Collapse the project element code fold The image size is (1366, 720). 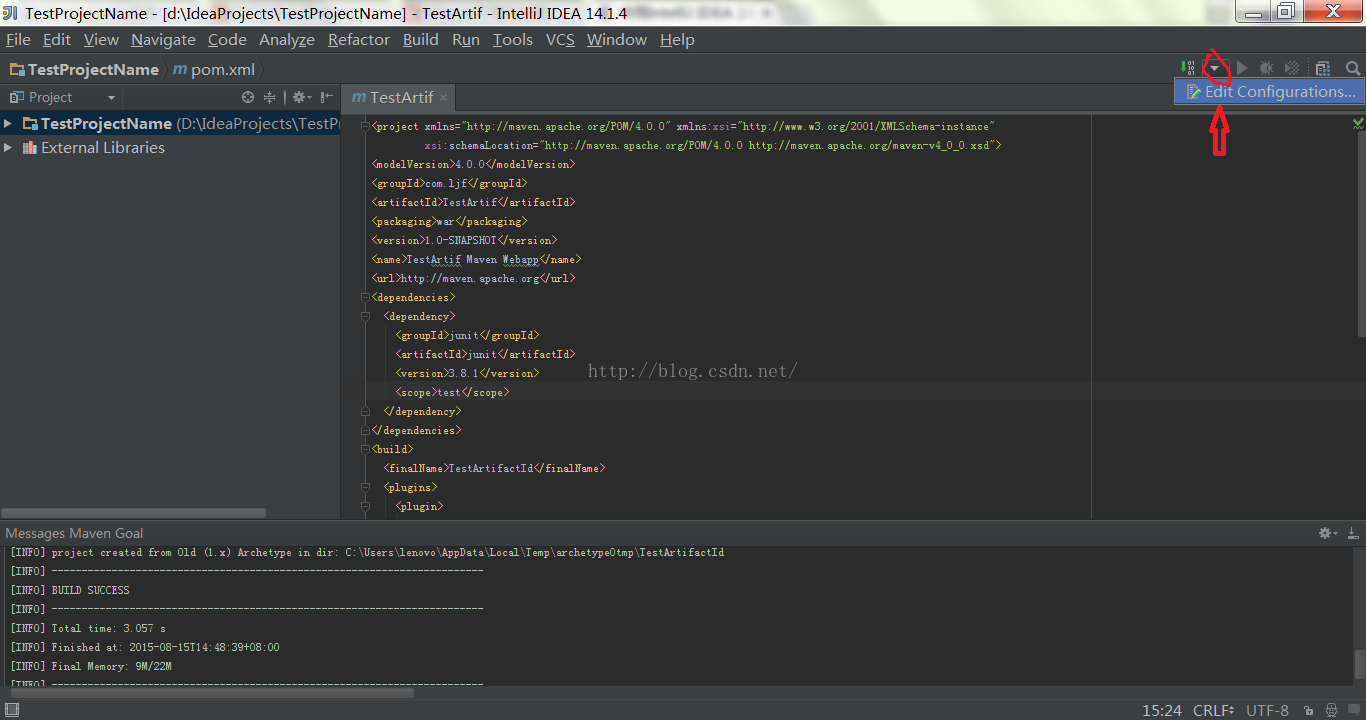pos(364,127)
